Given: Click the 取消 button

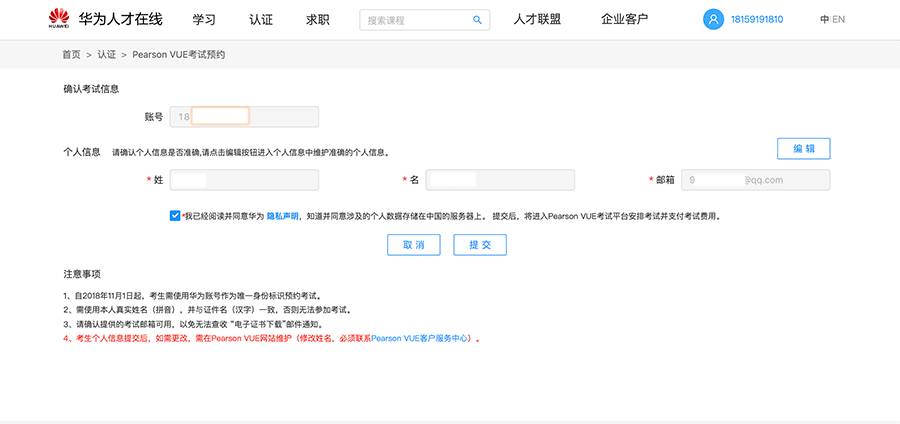Looking at the screenshot, I should 414,245.
